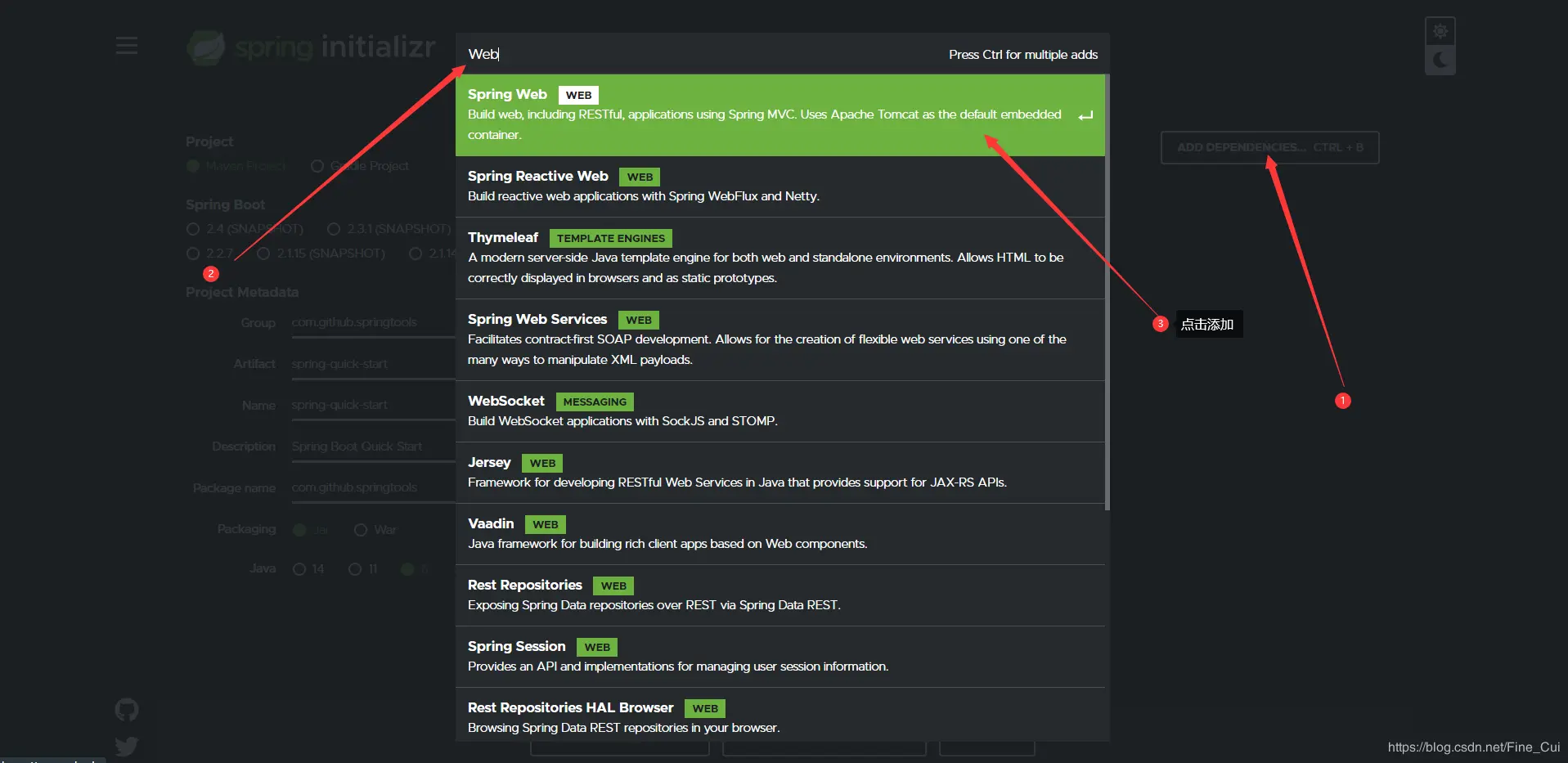Add the Spring Web Services dependency

pos(780,339)
